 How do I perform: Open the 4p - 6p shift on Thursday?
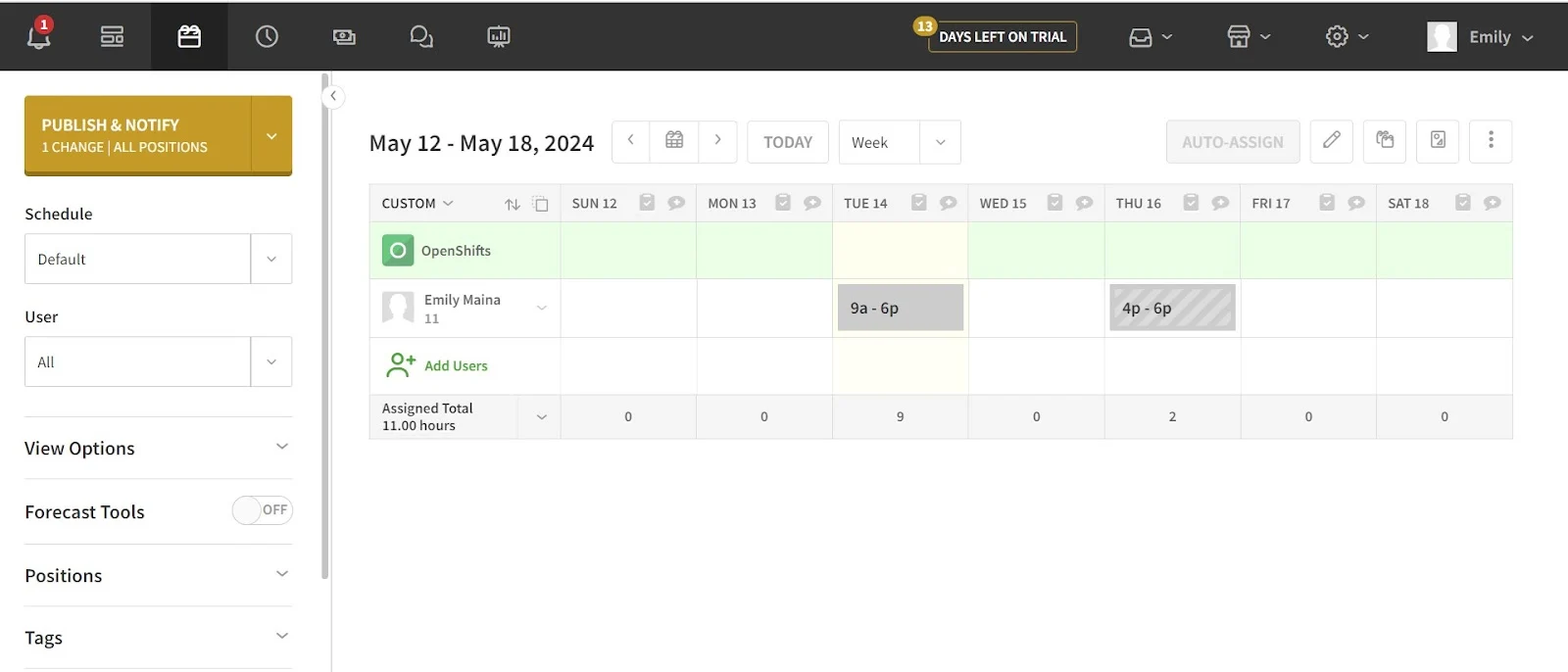(1172, 308)
